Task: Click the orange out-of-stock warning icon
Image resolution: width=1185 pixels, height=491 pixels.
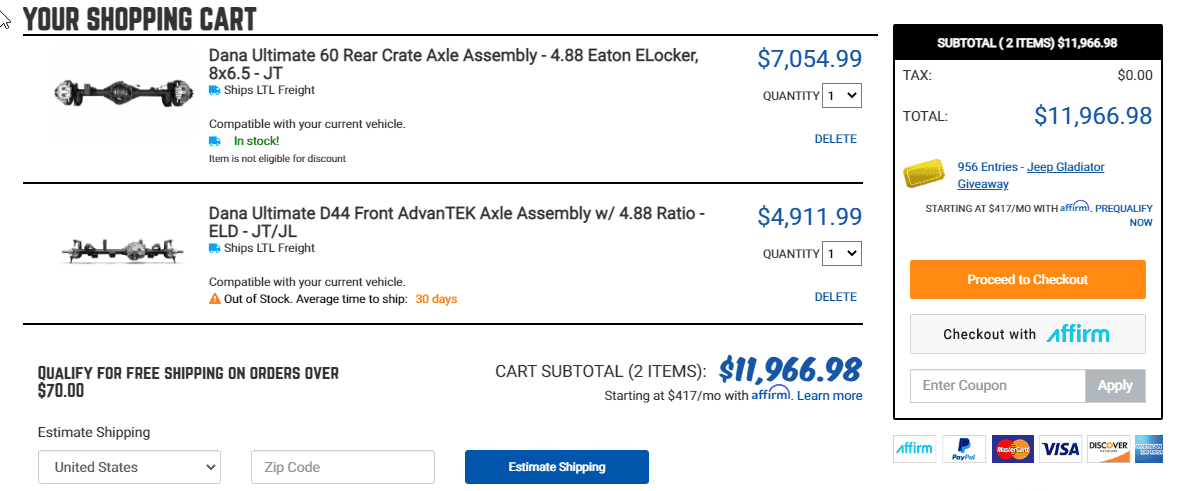Action: pyautogui.click(x=215, y=298)
